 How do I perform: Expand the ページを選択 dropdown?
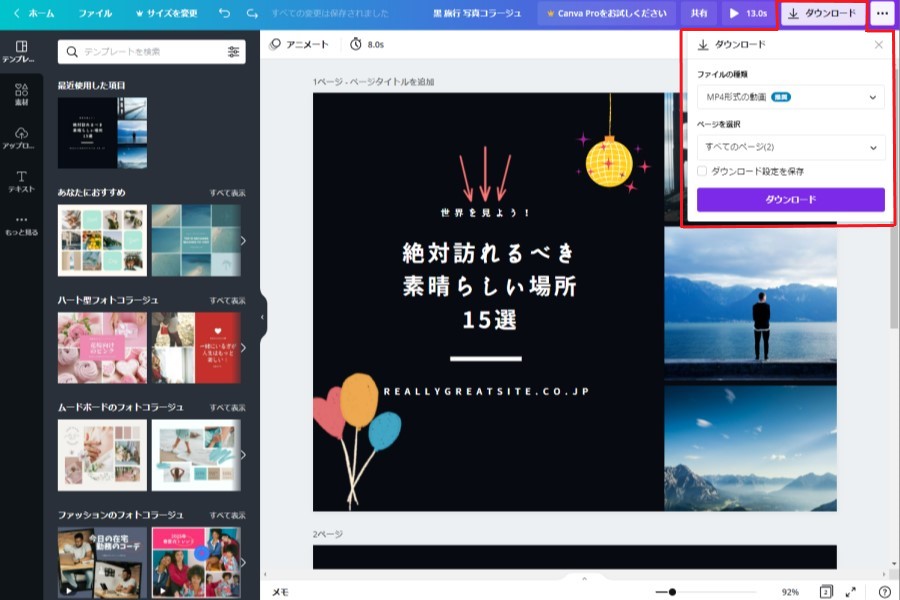pyautogui.click(x=790, y=147)
